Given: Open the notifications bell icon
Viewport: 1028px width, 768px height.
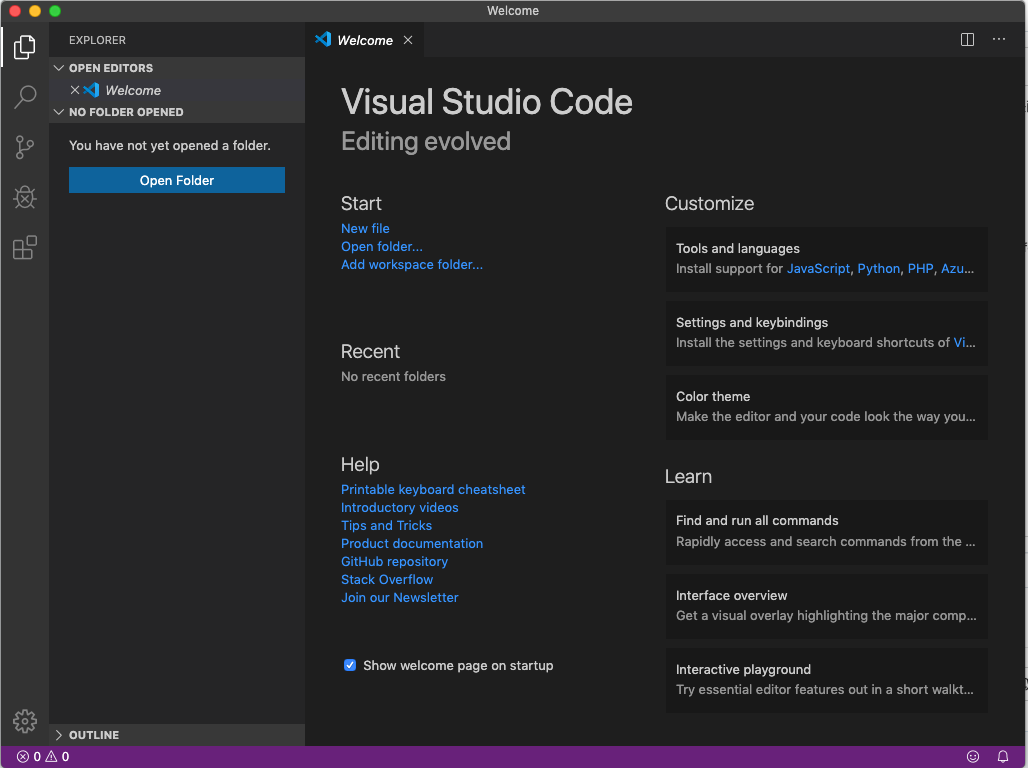Looking at the screenshot, I should (1002, 756).
